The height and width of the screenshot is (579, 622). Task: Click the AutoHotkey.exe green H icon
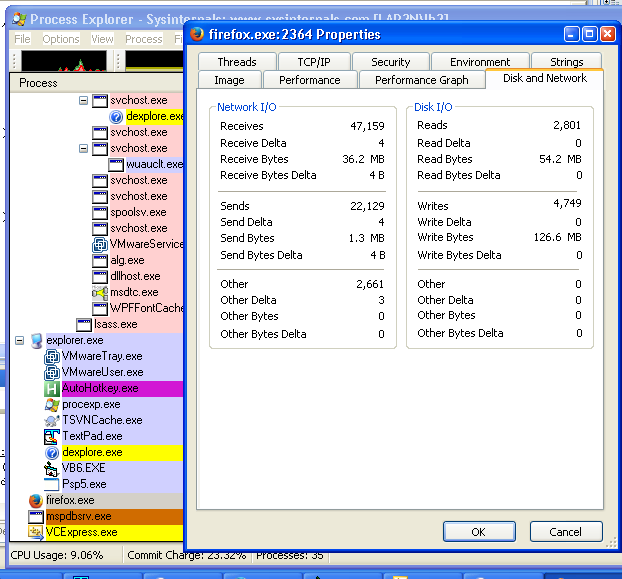[52, 389]
